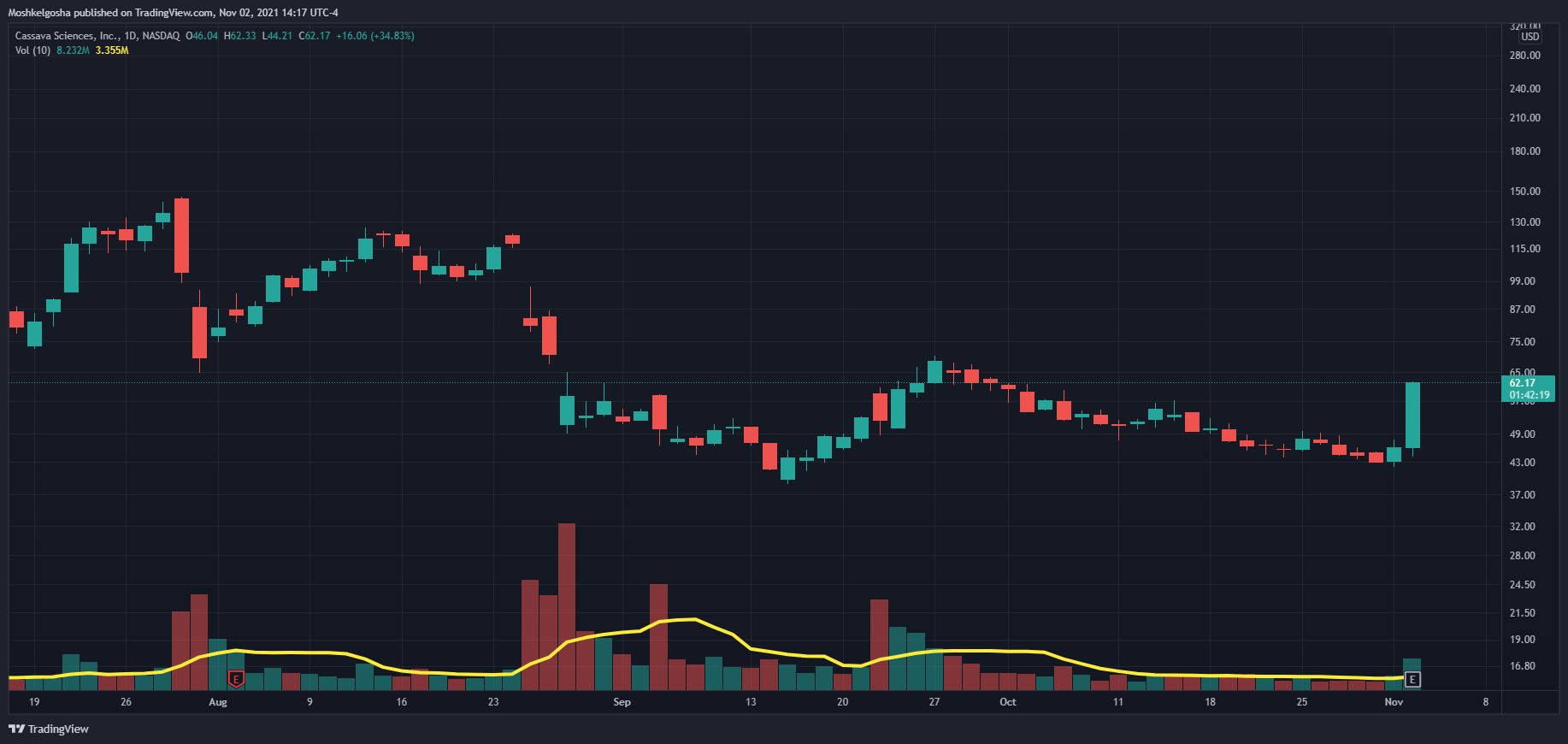Click the 24.50 price axis label
The width and height of the screenshot is (1568, 744).
[x=1523, y=585]
